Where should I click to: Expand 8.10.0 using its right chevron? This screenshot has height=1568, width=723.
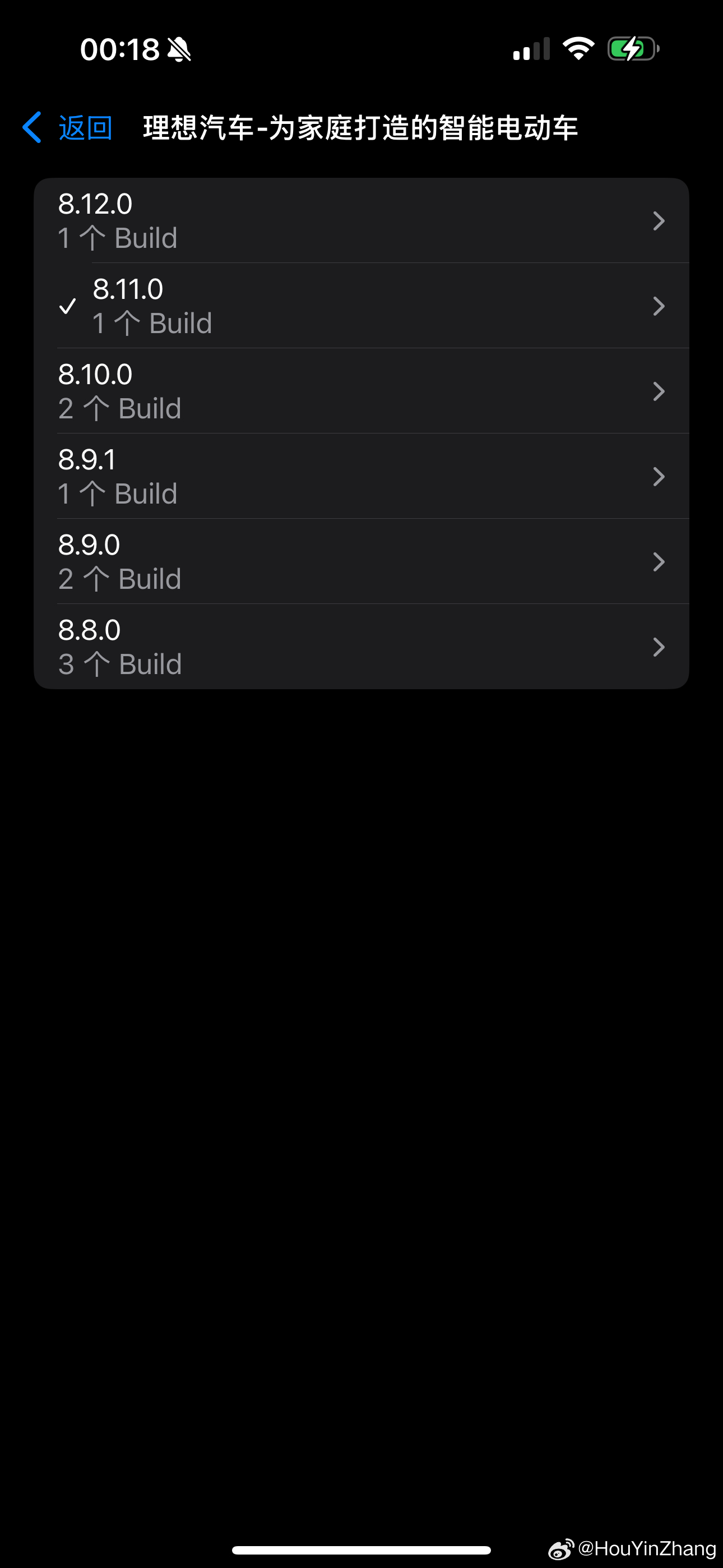[x=659, y=391]
